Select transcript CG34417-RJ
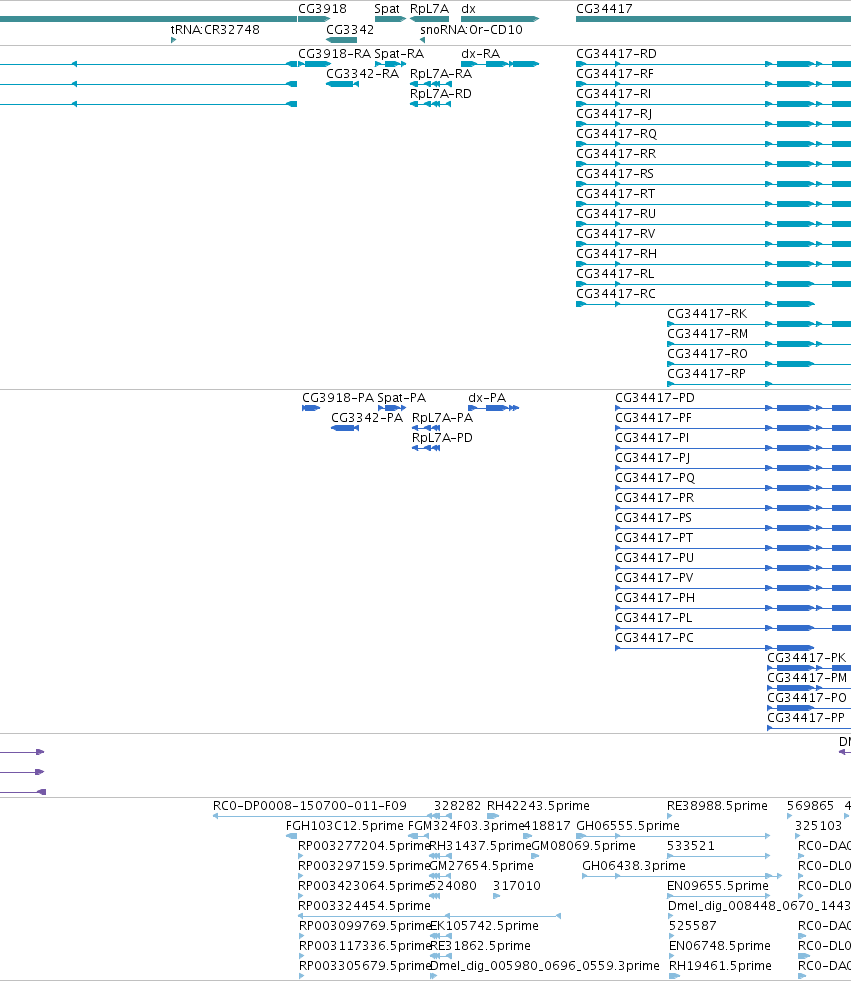851x981 pixels. tap(614, 114)
